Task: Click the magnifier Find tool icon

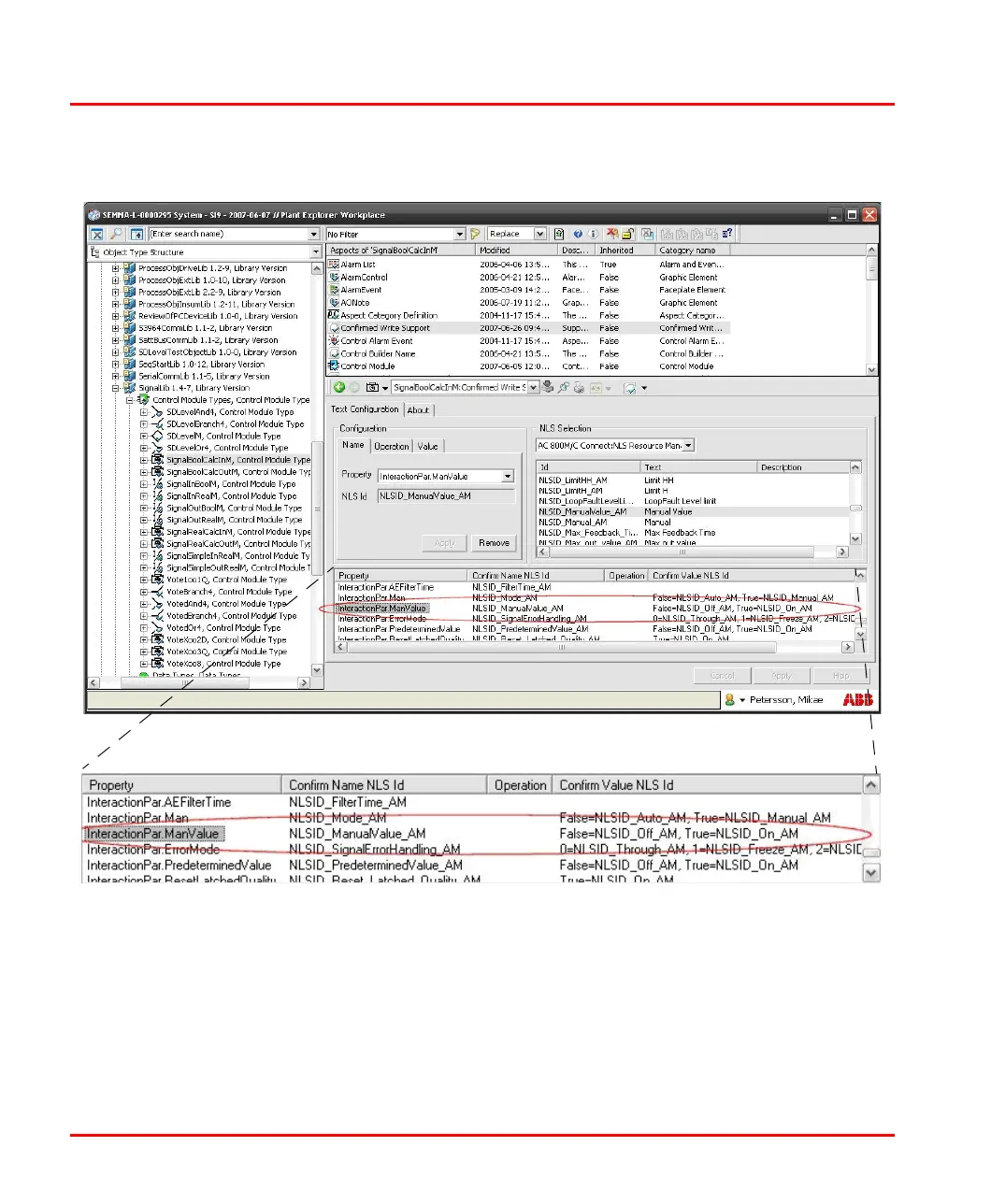Action: pos(116,235)
